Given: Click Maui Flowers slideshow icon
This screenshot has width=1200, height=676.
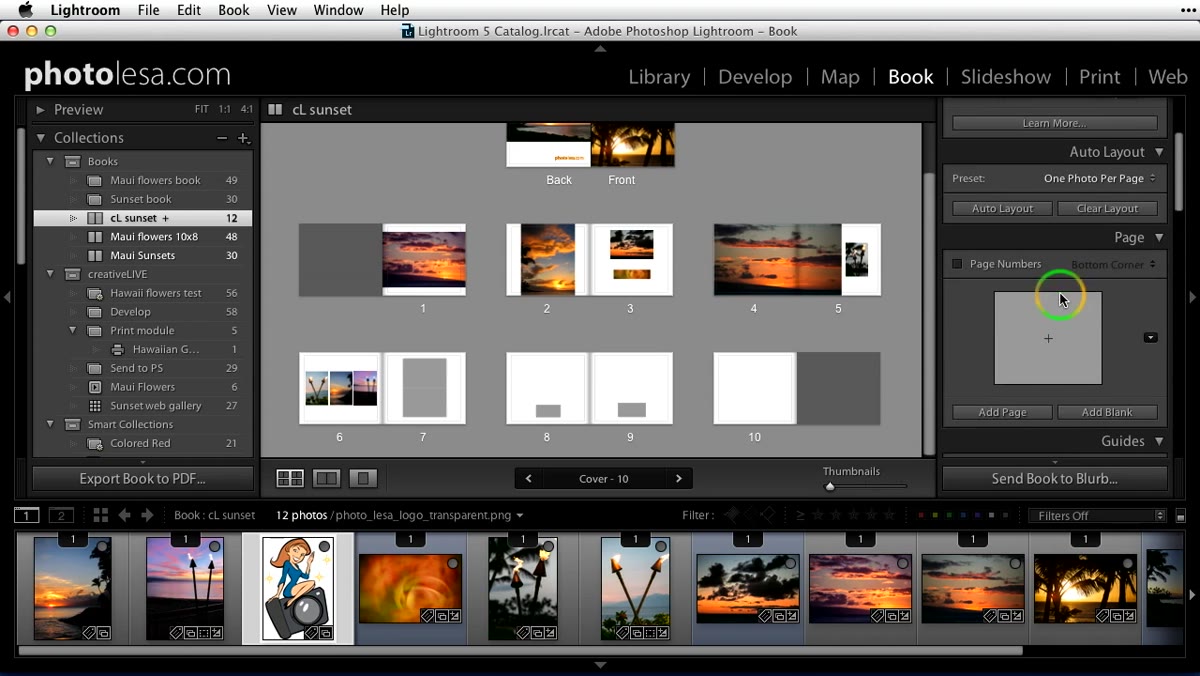Looking at the screenshot, I should pyautogui.click(x=95, y=387).
